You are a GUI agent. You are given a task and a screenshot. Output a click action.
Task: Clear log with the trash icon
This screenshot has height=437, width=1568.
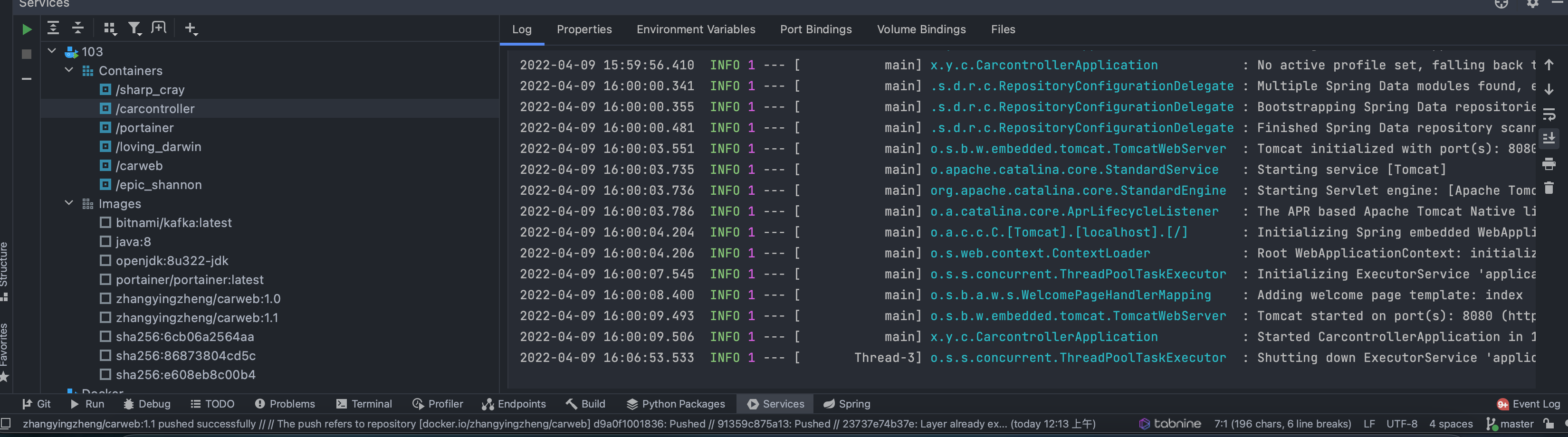pos(1549,188)
